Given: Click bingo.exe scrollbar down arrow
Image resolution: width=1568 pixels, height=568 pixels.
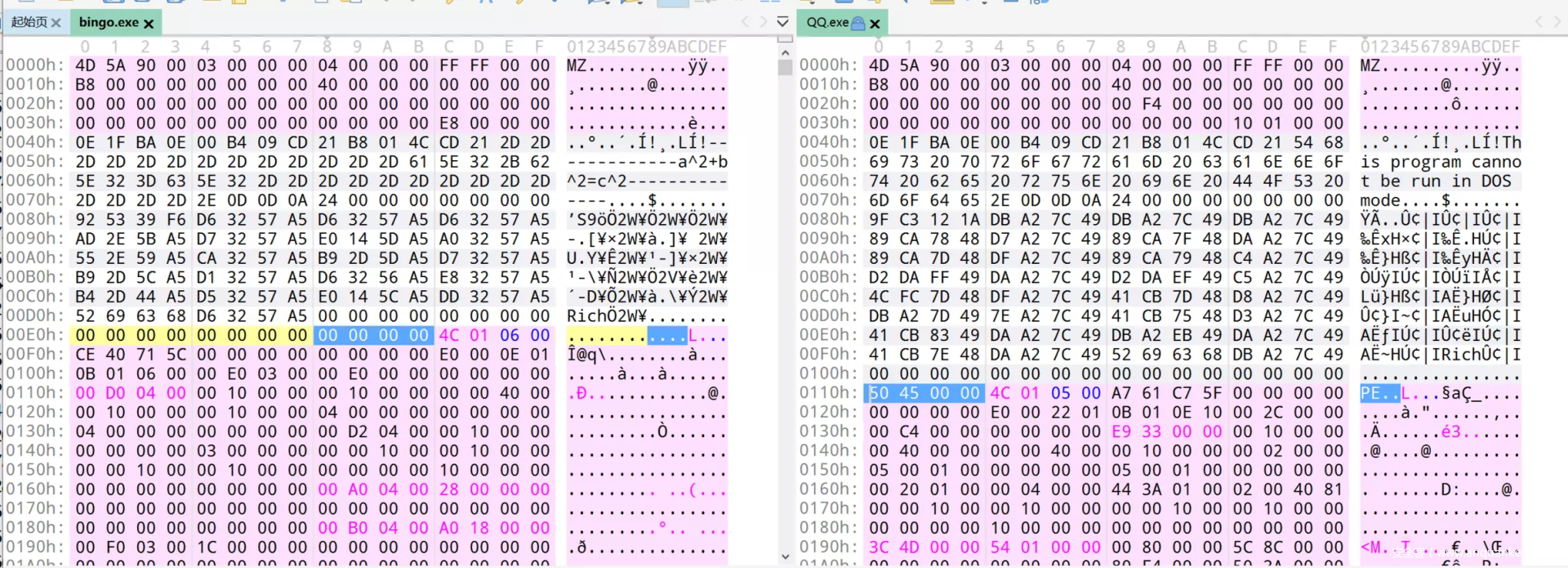Looking at the screenshot, I should (x=785, y=557).
